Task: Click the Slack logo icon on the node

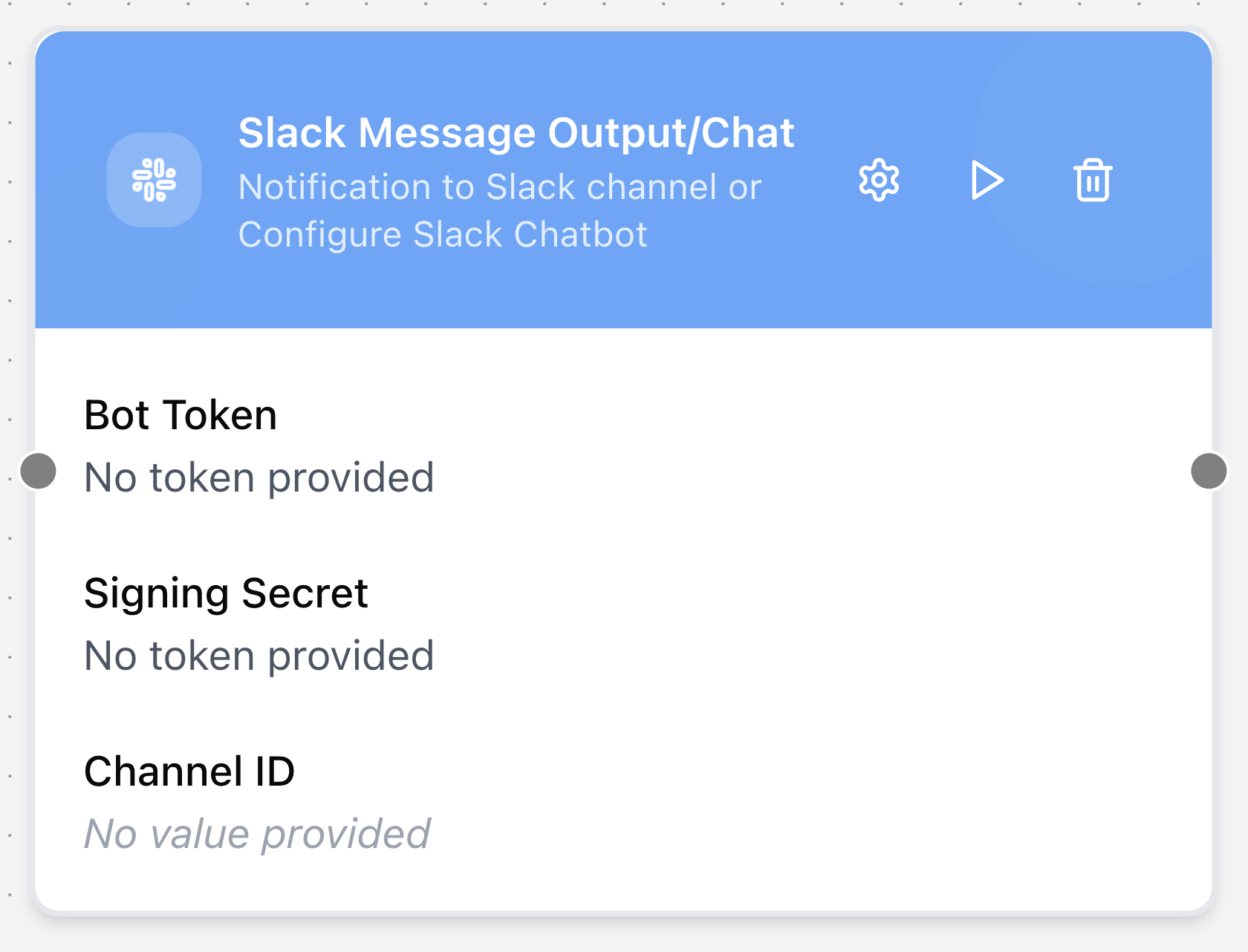Action: point(154,180)
